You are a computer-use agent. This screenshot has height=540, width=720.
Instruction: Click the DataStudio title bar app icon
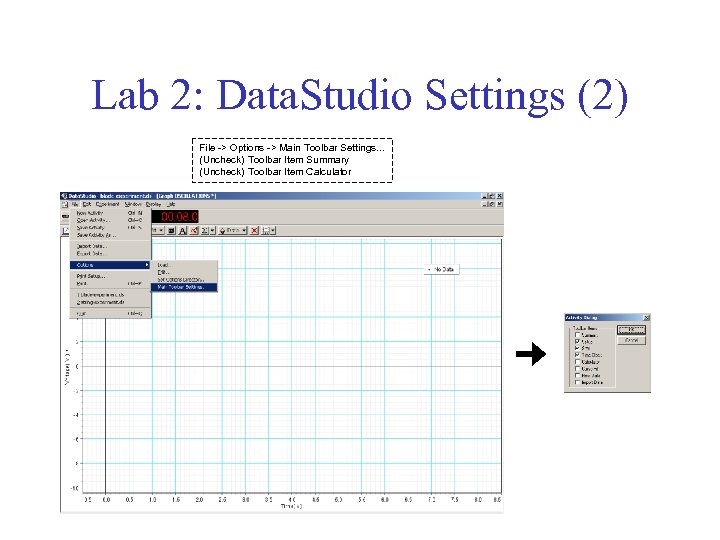tap(64, 196)
